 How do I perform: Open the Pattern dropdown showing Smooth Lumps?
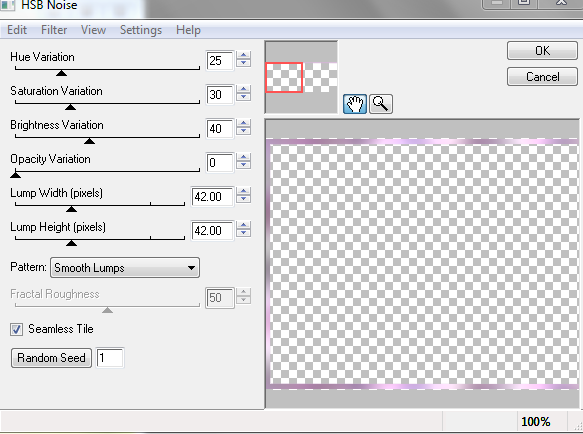(125, 268)
